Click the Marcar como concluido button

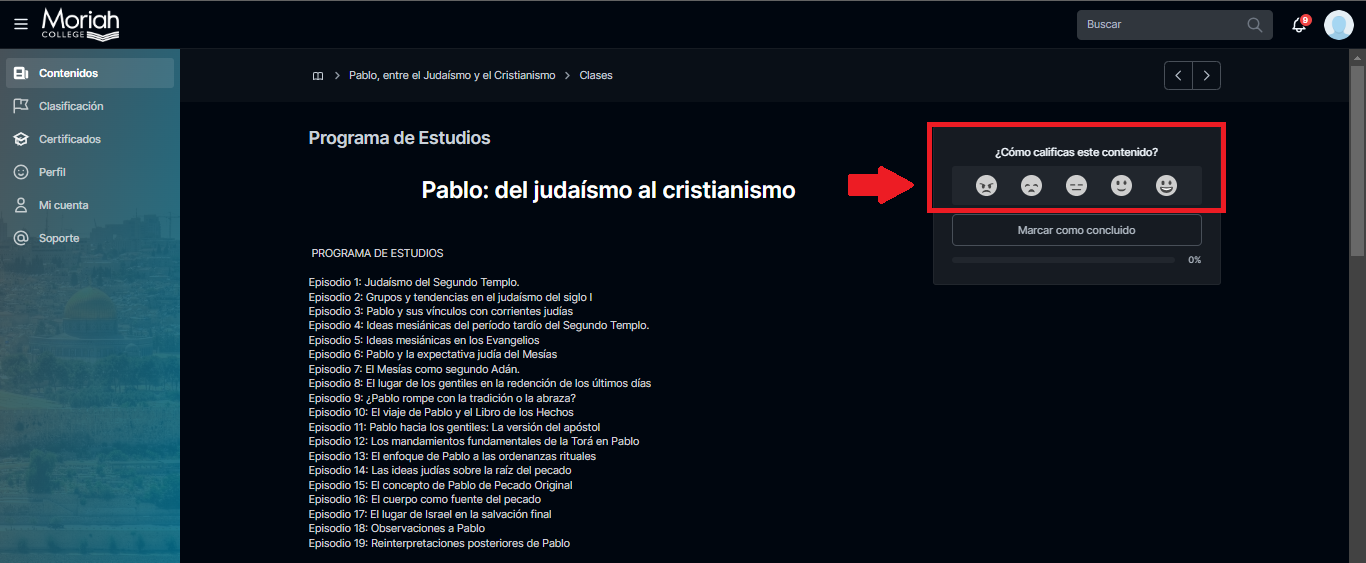1077,230
